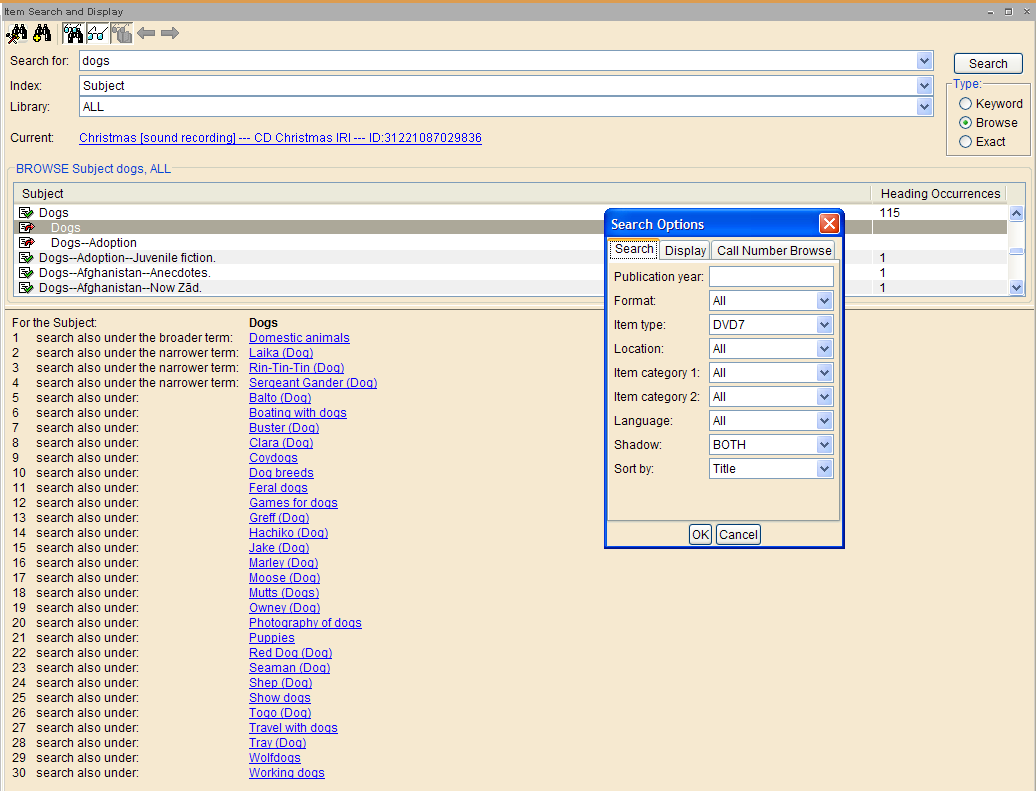The height and width of the screenshot is (791, 1036).
Task: Click the Publication year input field
Action: (771, 277)
